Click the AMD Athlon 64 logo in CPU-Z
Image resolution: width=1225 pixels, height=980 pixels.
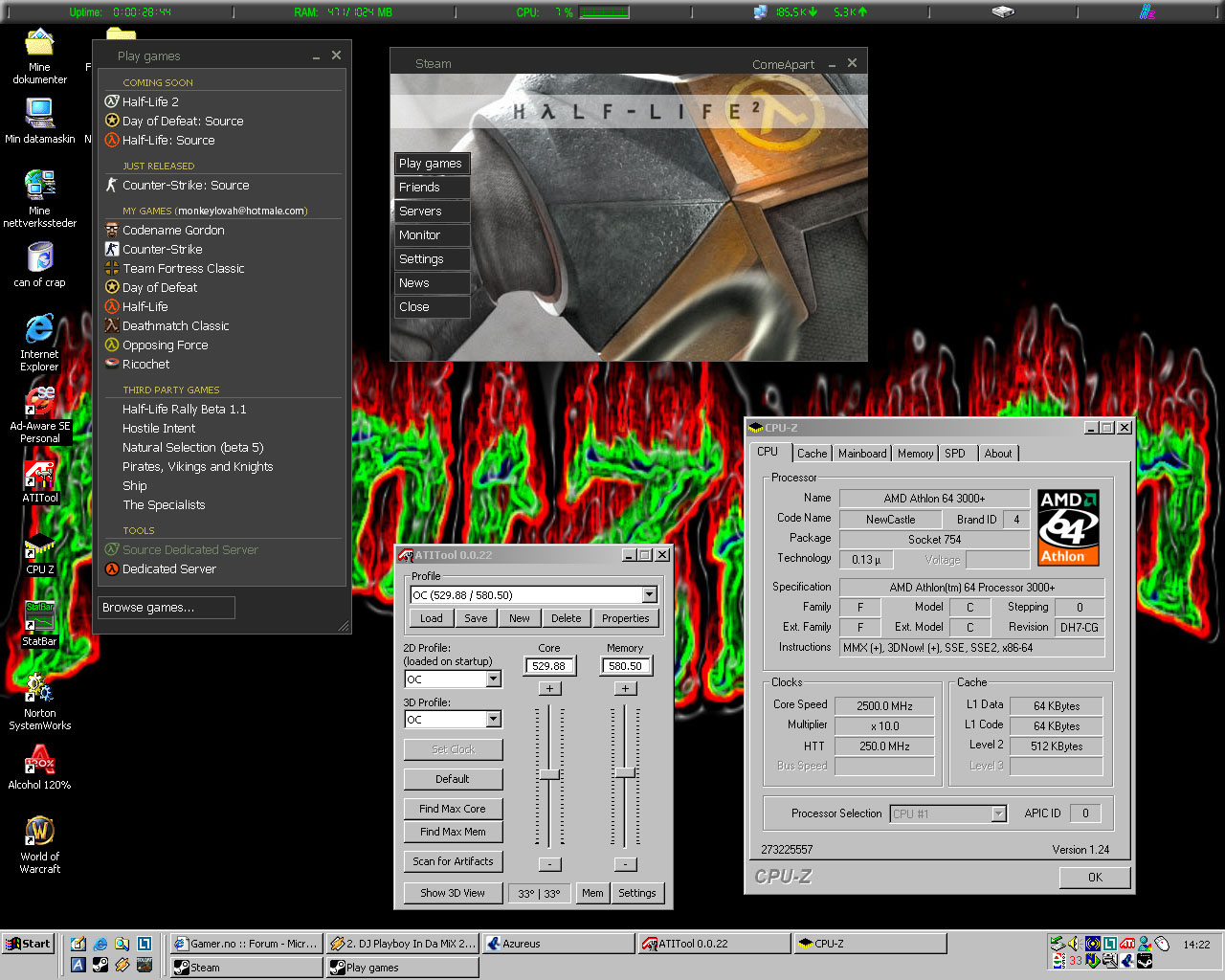1068,526
